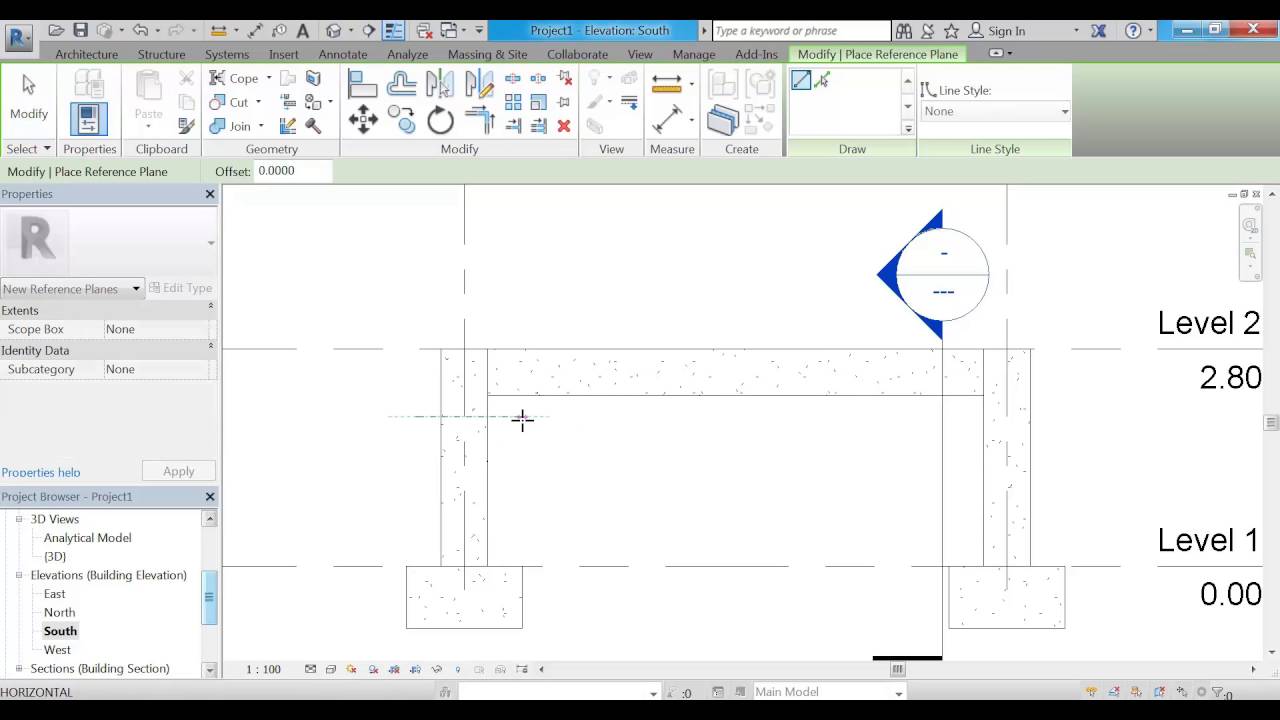Click the Properties help link
The width and height of the screenshot is (1280, 720).
(x=41, y=472)
